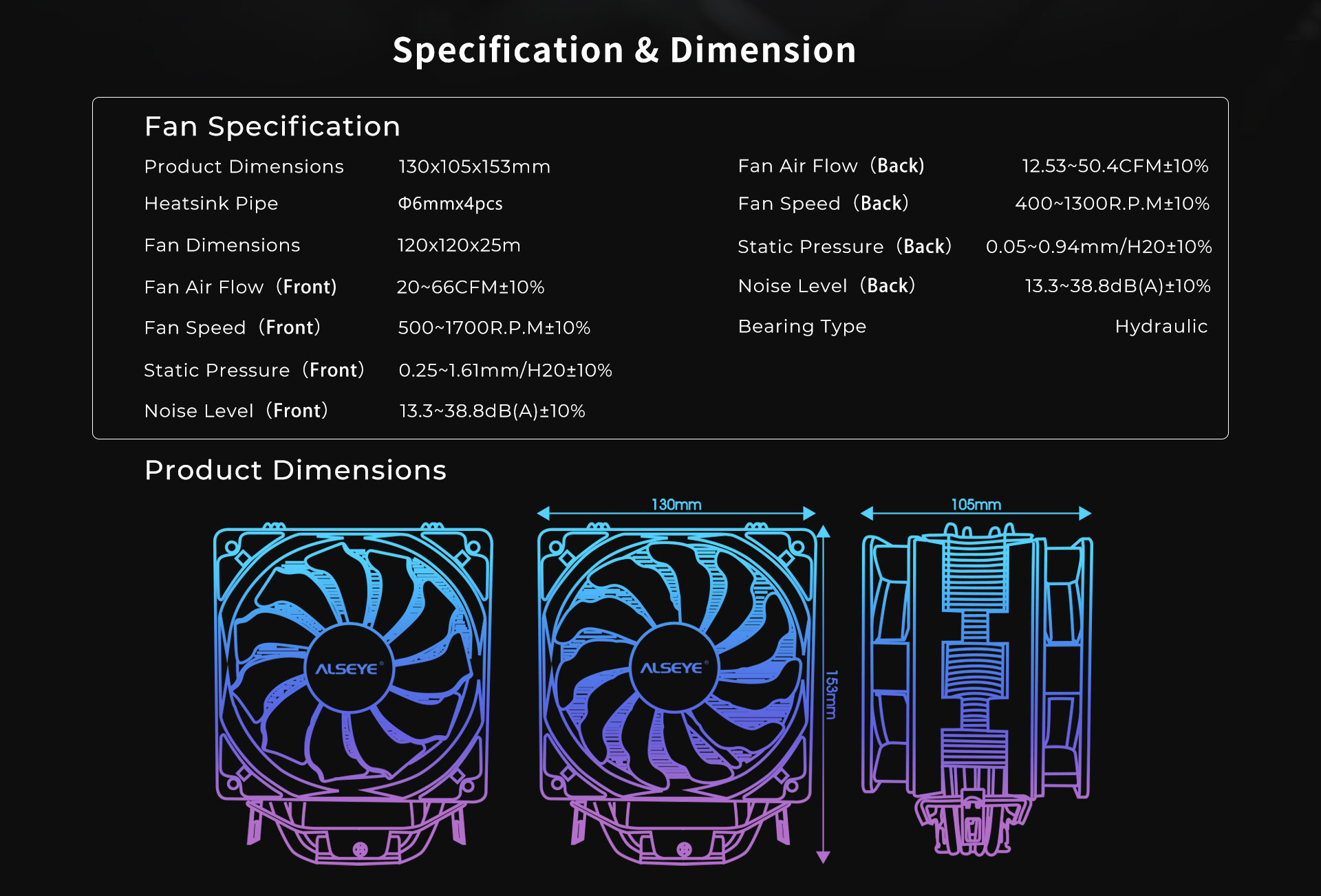The width and height of the screenshot is (1321, 896).
Task: Click the 153mm height dimension label
Action: coord(831,695)
